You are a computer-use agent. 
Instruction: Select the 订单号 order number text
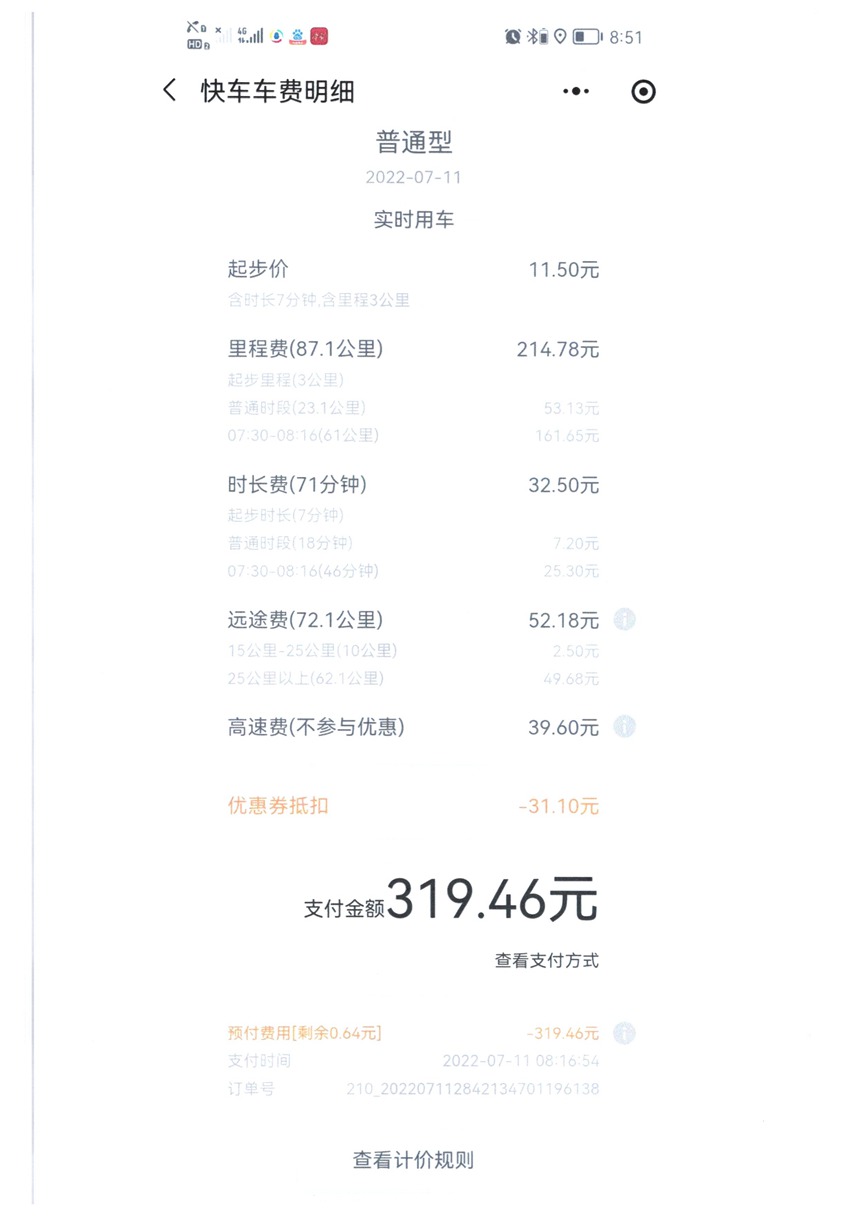(x=473, y=1089)
